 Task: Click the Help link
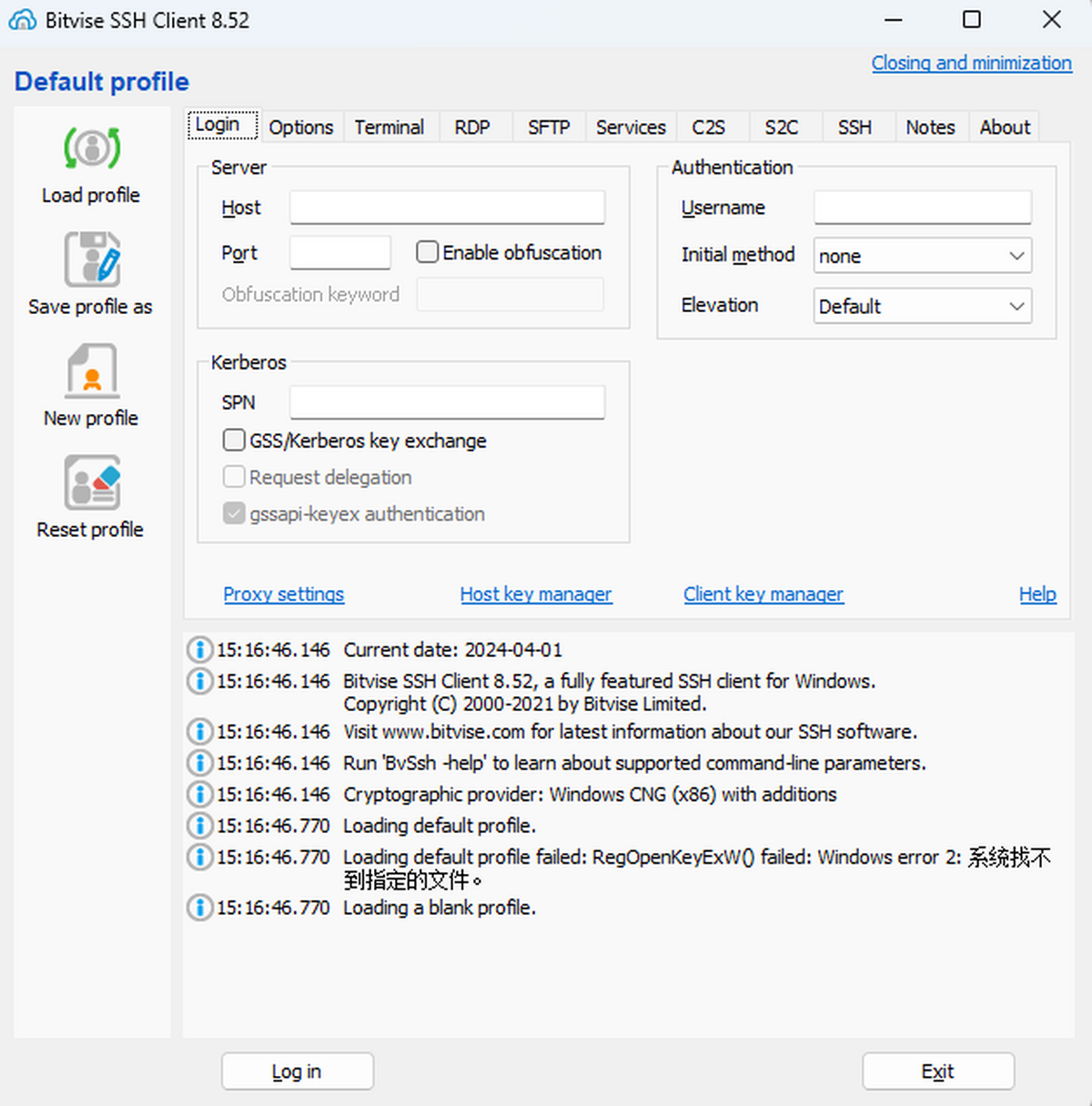pos(1037,594)
